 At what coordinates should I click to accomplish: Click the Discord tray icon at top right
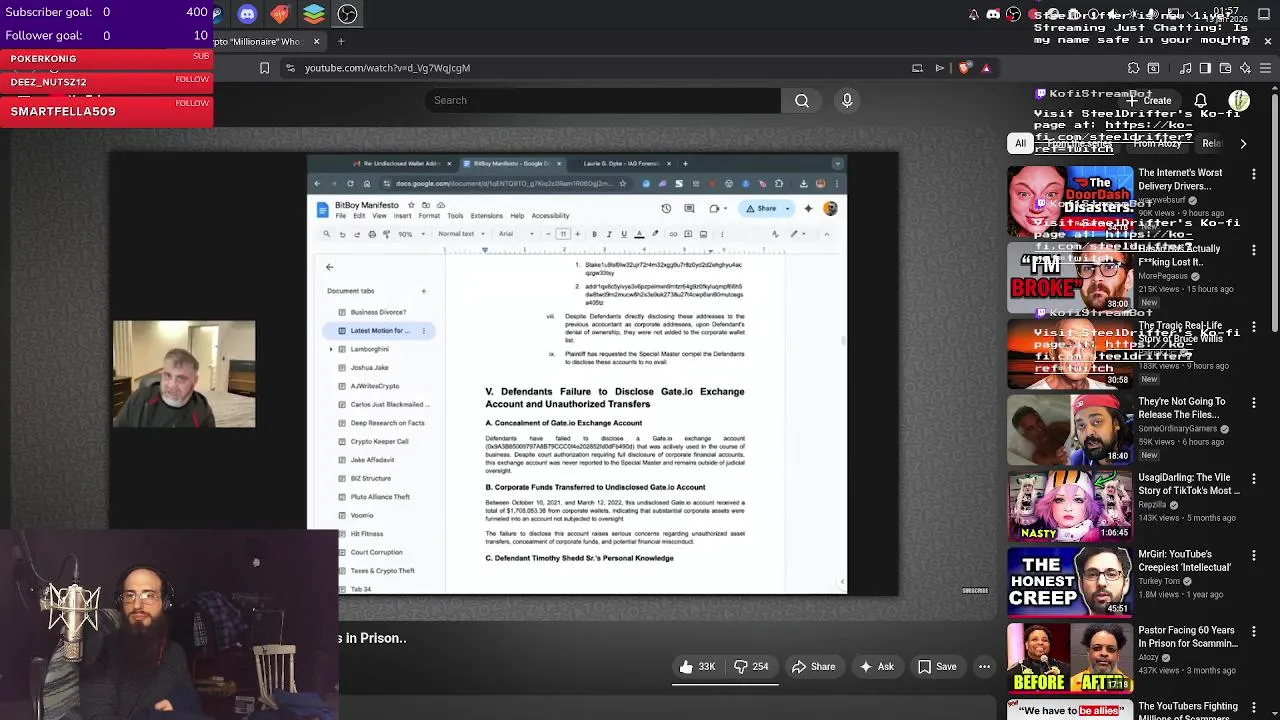click(993, 14)
